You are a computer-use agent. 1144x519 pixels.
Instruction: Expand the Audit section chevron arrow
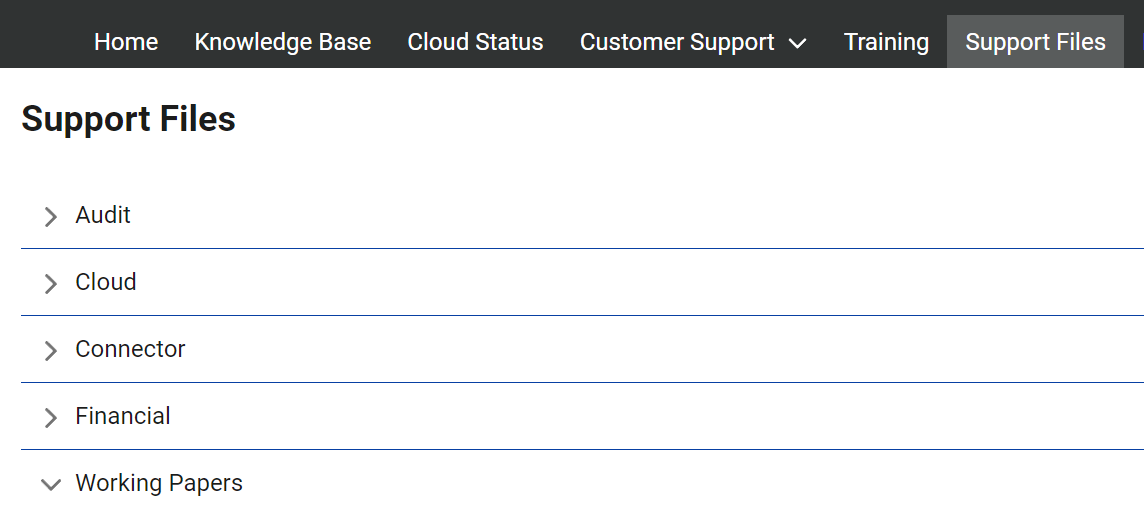point(51,217)
